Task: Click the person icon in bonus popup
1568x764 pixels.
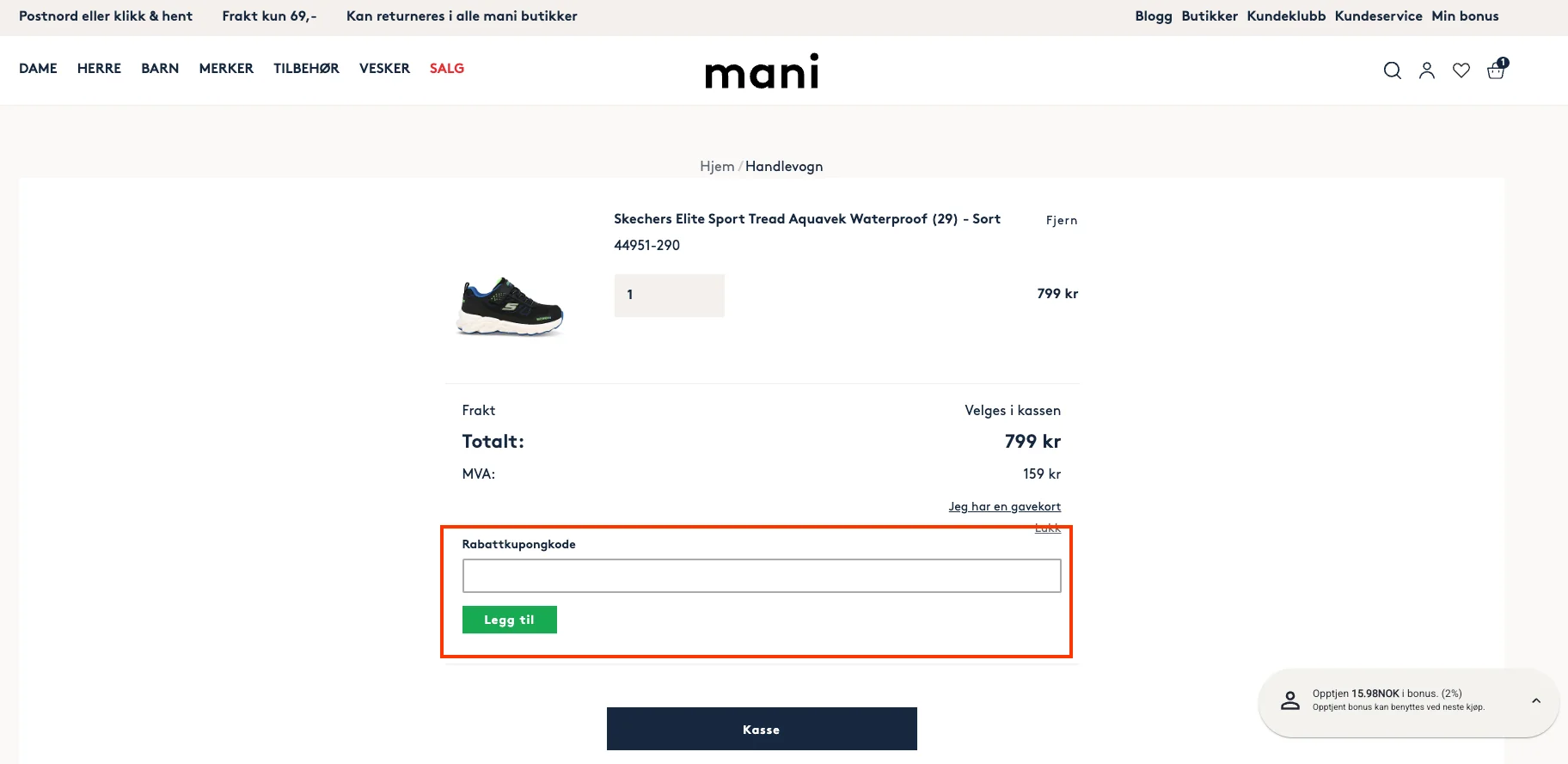Action: pyautogui.click(x=1290, y=700)
